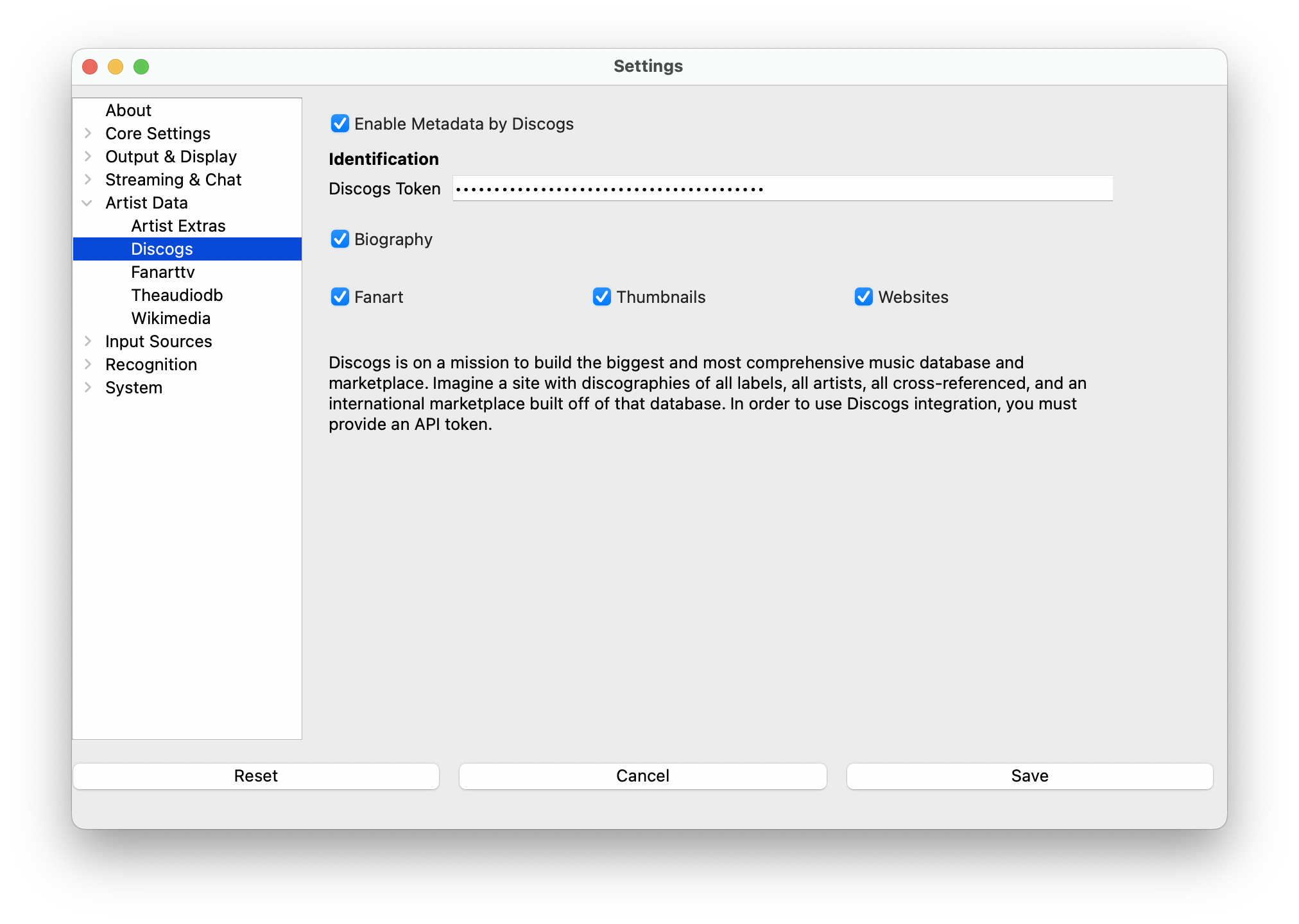This screenshot has width=1299, height=924.
Task: Expand the Input Sources arrow
Action: [x=88, y=341]
